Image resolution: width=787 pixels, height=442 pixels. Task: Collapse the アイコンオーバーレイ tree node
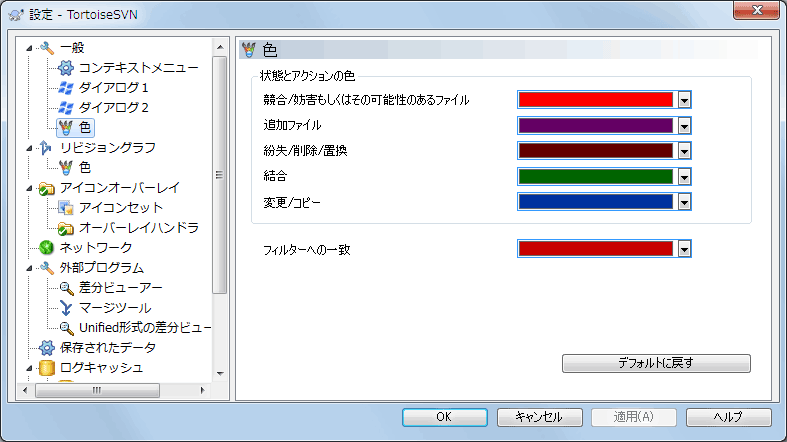tap(29, 188)
